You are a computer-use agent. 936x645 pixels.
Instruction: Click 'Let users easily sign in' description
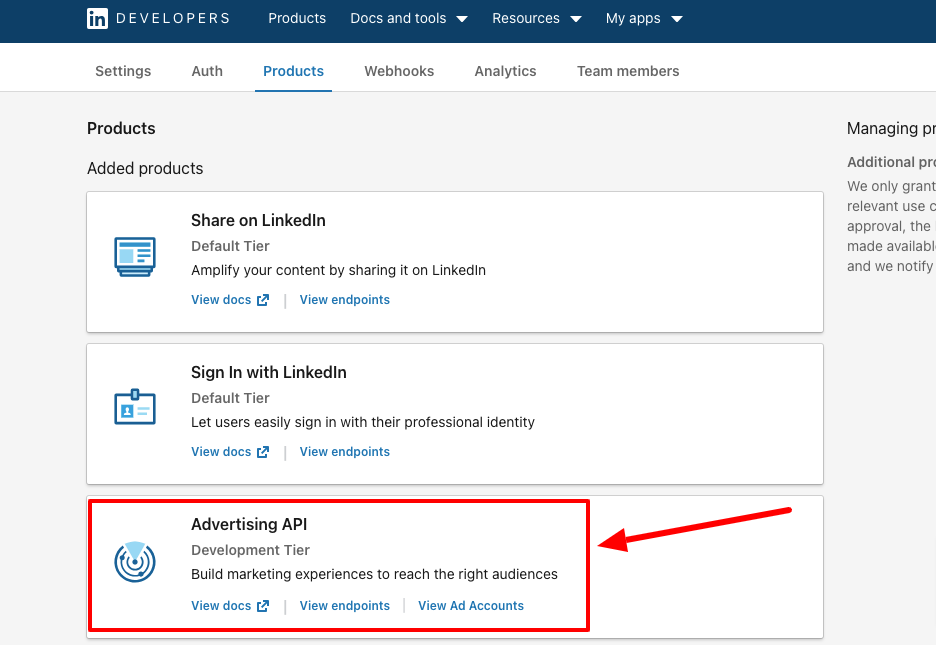(363, 422)
